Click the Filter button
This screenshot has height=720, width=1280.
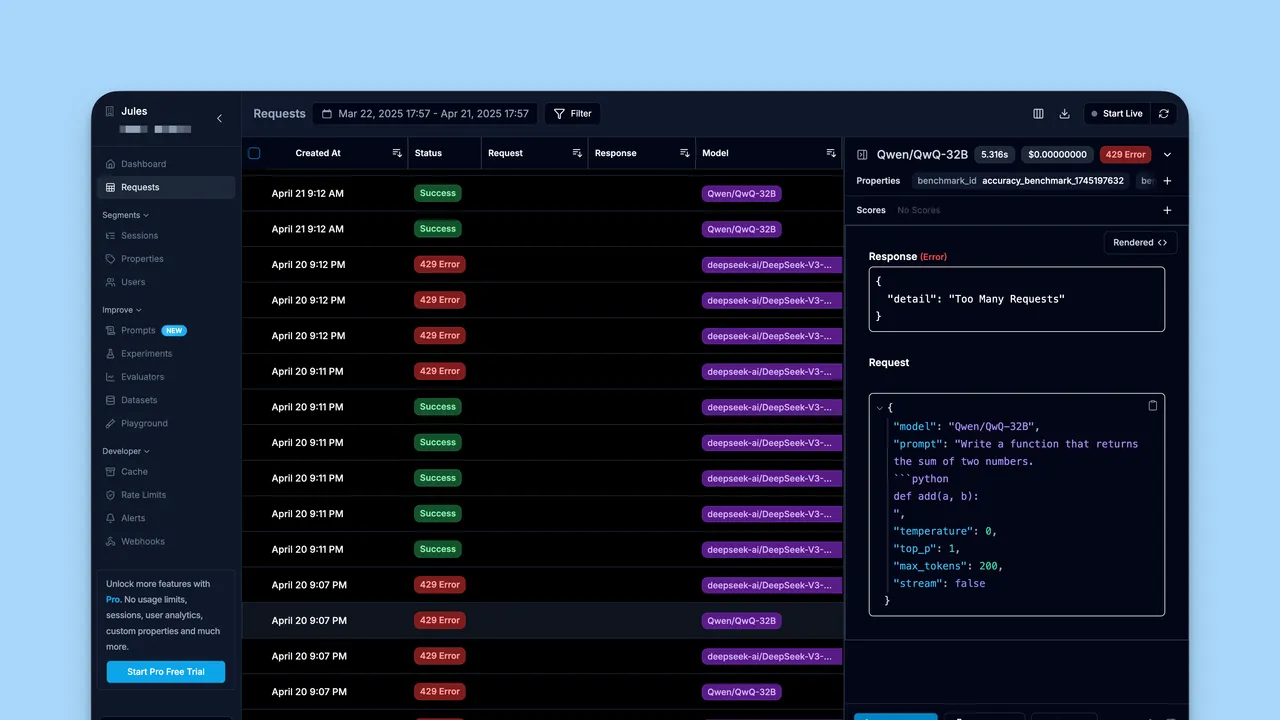tap(573, 114)
